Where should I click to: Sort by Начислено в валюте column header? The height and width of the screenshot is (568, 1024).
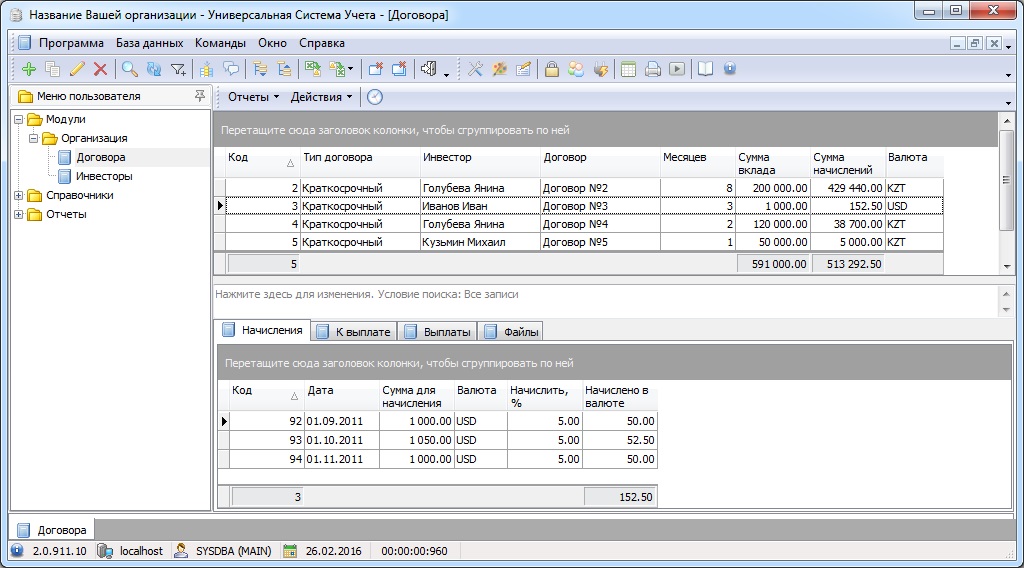point(620,396)
